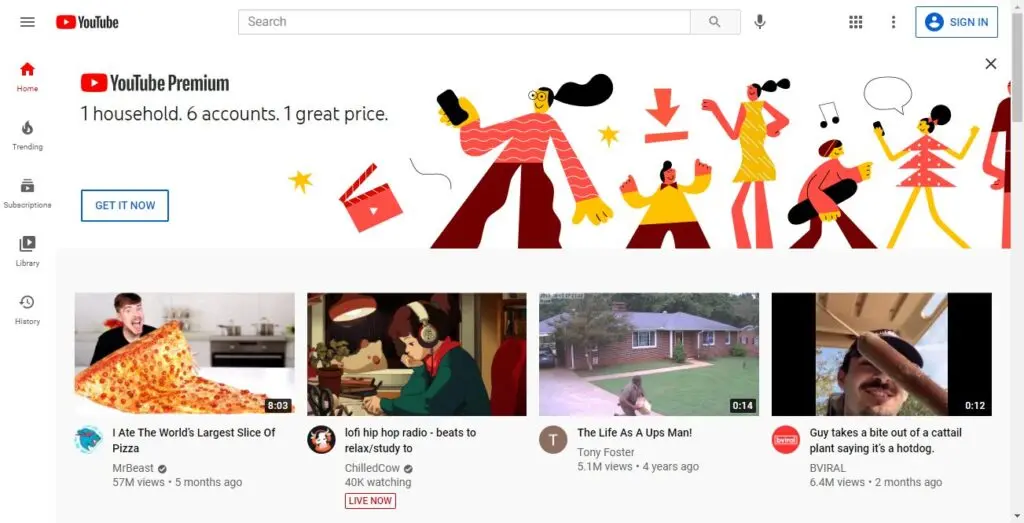
Task: Go to Trending in sidebar
Action: point(27,135)
